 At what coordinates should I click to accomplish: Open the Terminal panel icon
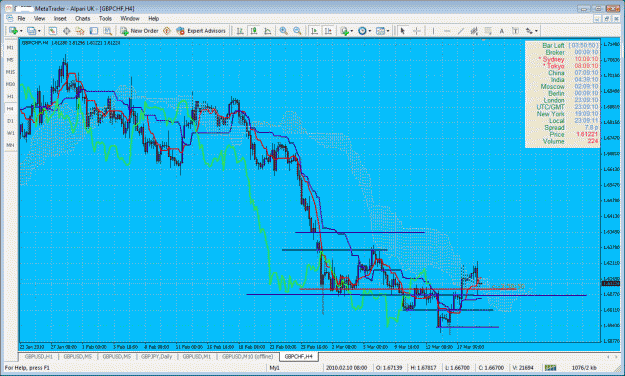tap(94, 31)
